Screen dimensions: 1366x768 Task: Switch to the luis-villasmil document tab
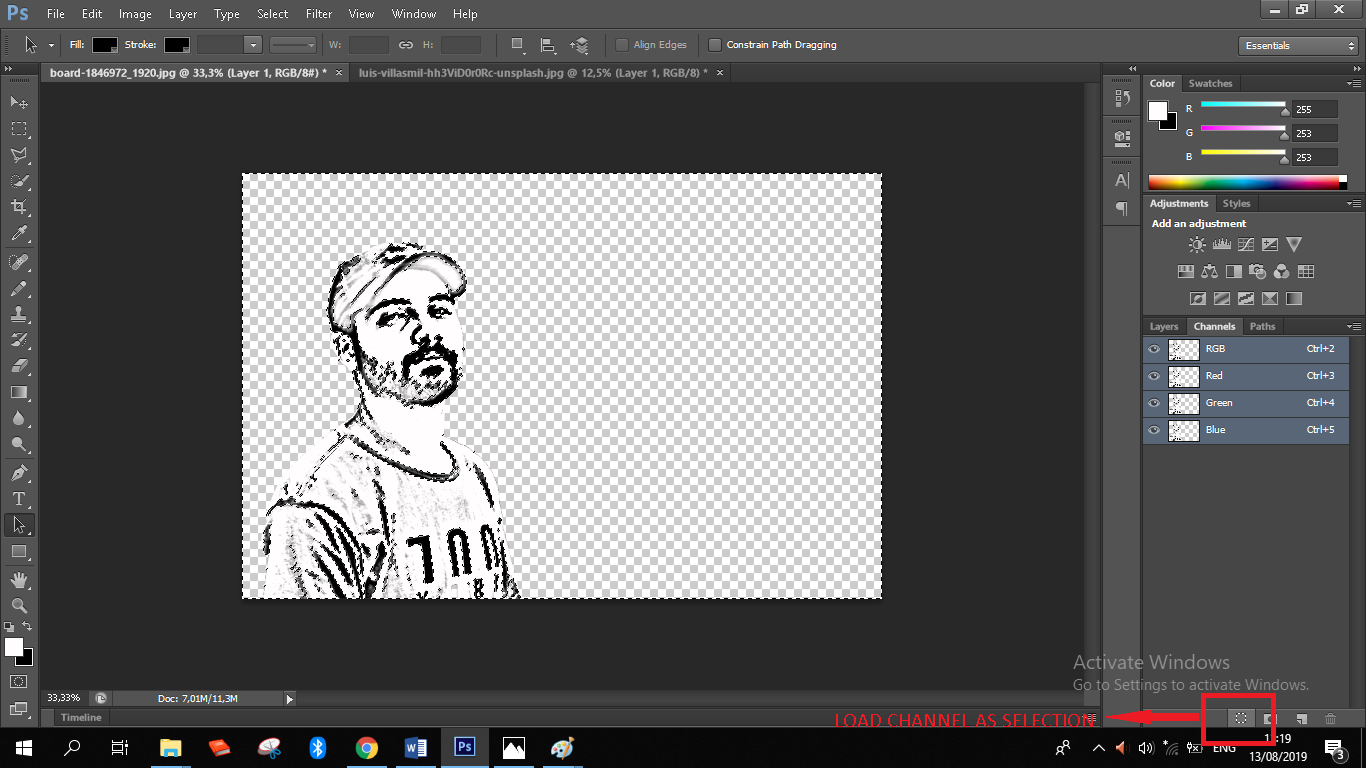(532, 73)
